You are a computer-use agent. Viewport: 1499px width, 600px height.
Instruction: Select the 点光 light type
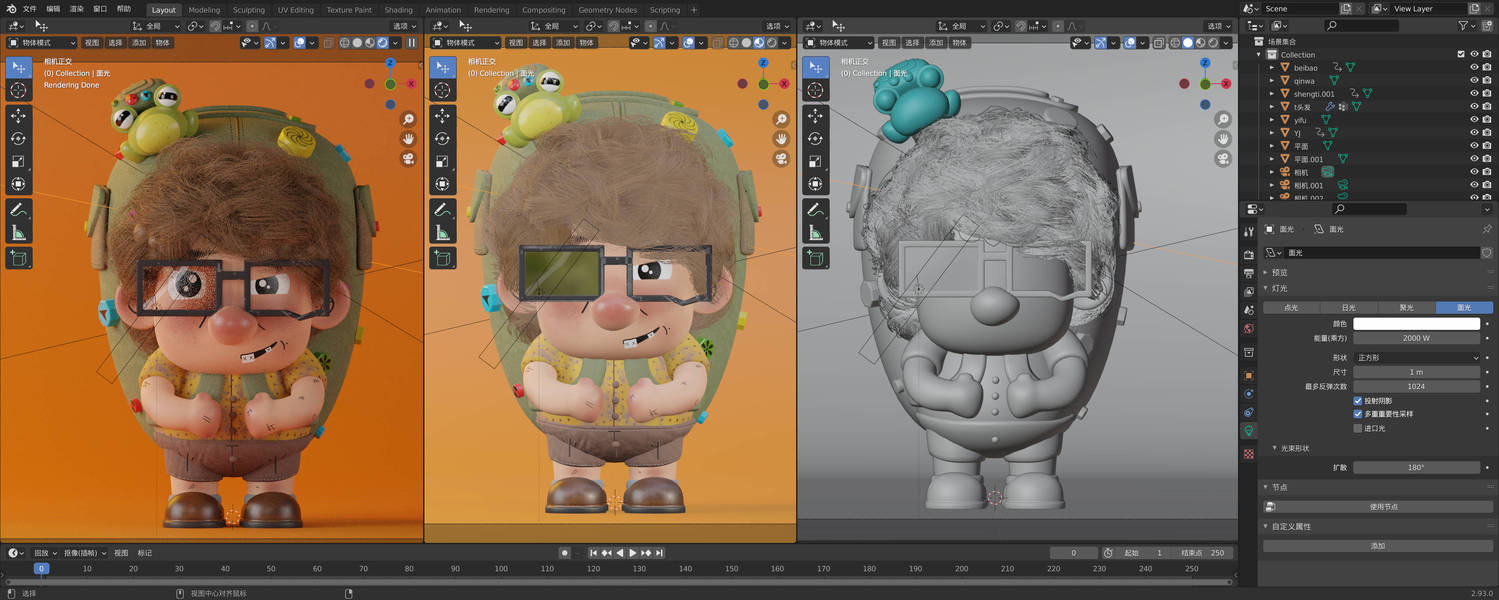[1291, 308]
